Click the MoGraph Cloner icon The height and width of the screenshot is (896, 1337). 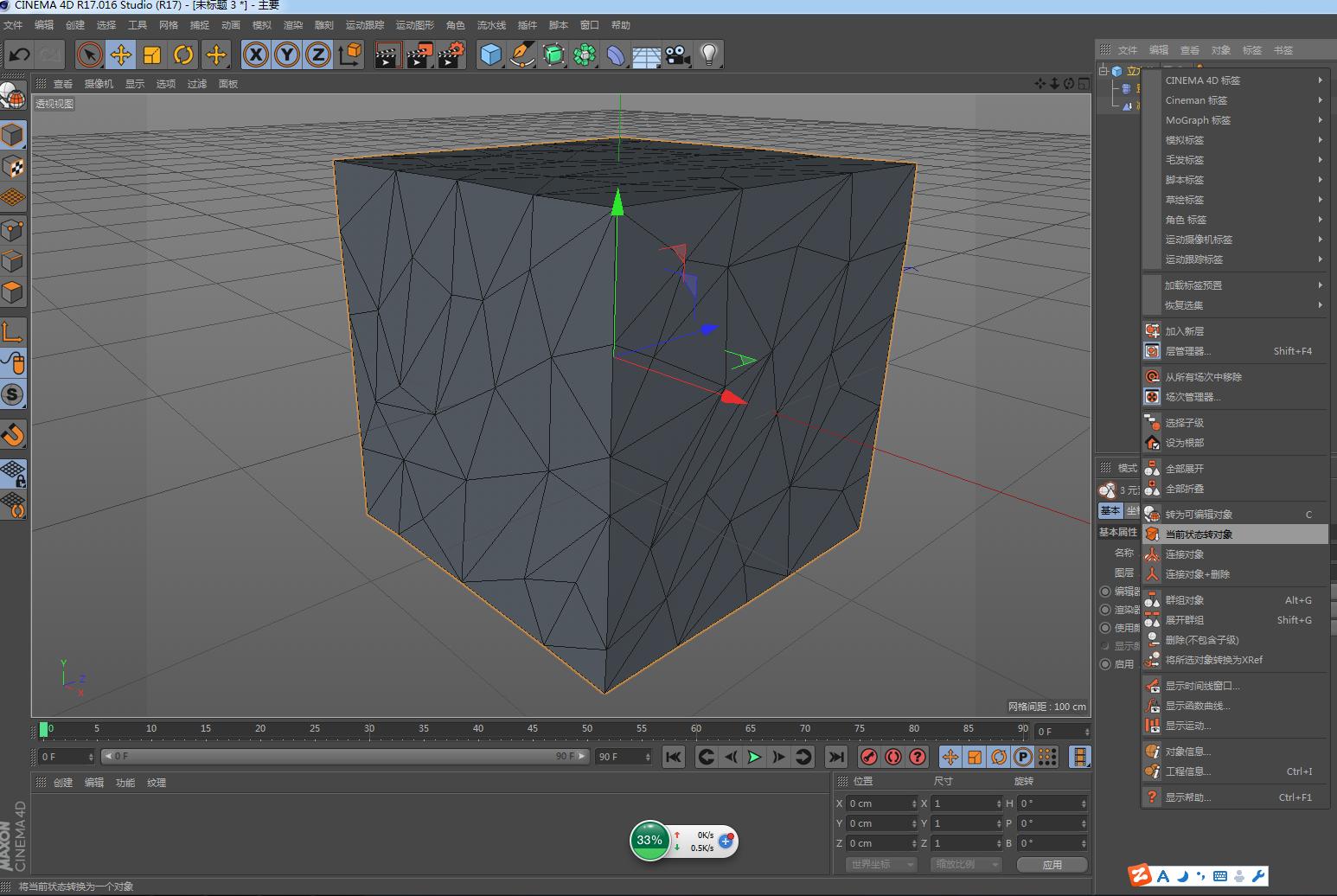[x=585, y=54]
